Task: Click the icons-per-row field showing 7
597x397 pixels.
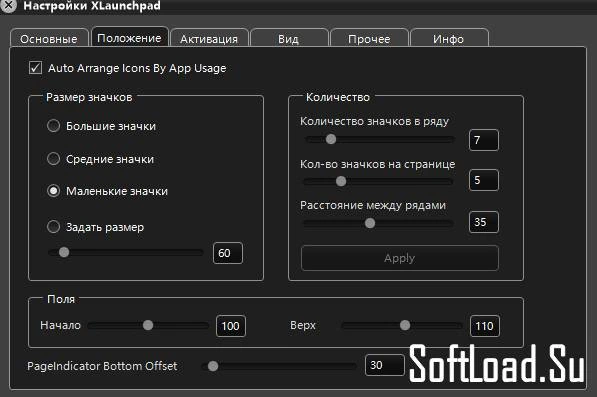Action: [484, 140]
